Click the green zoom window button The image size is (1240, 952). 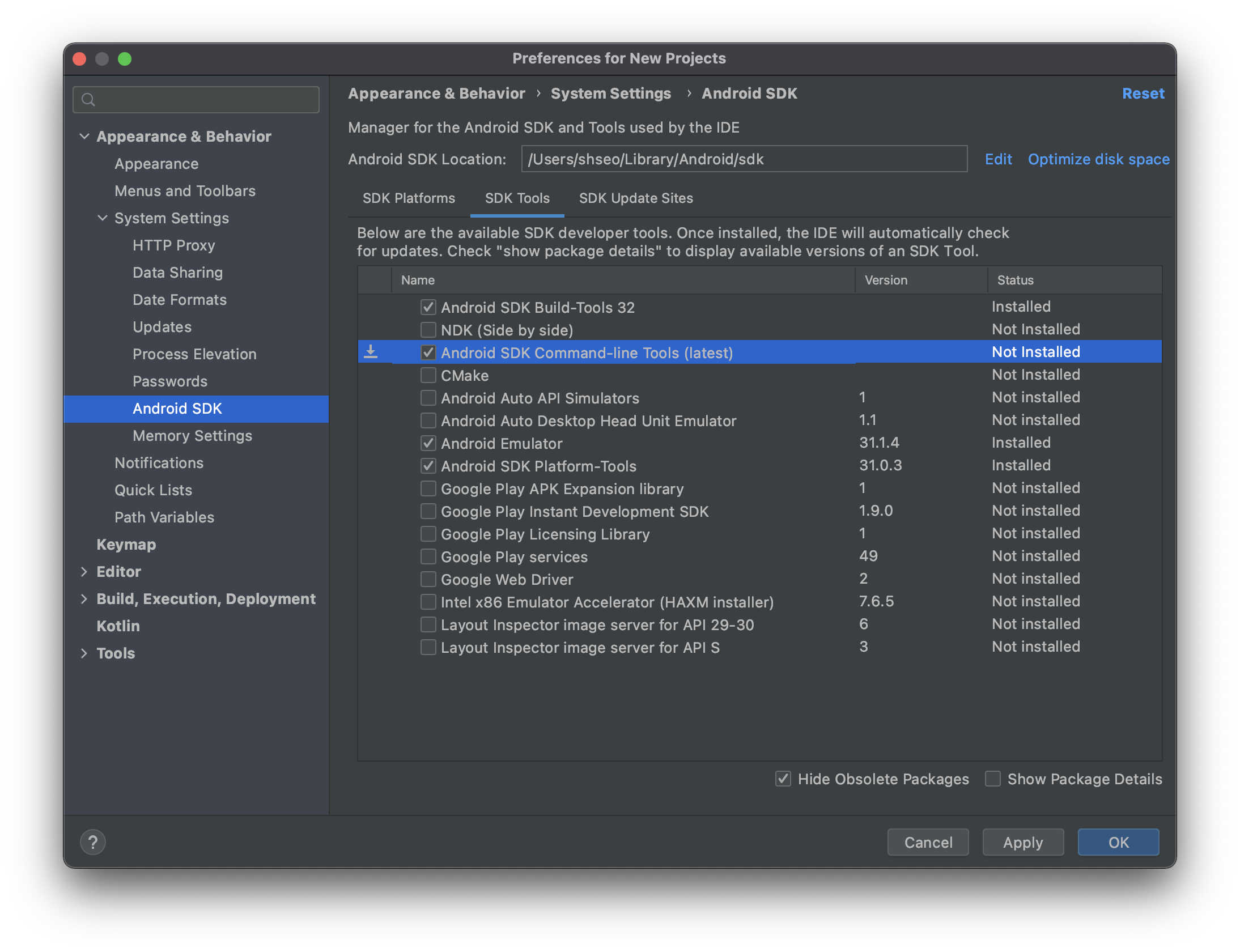(125, 59)
